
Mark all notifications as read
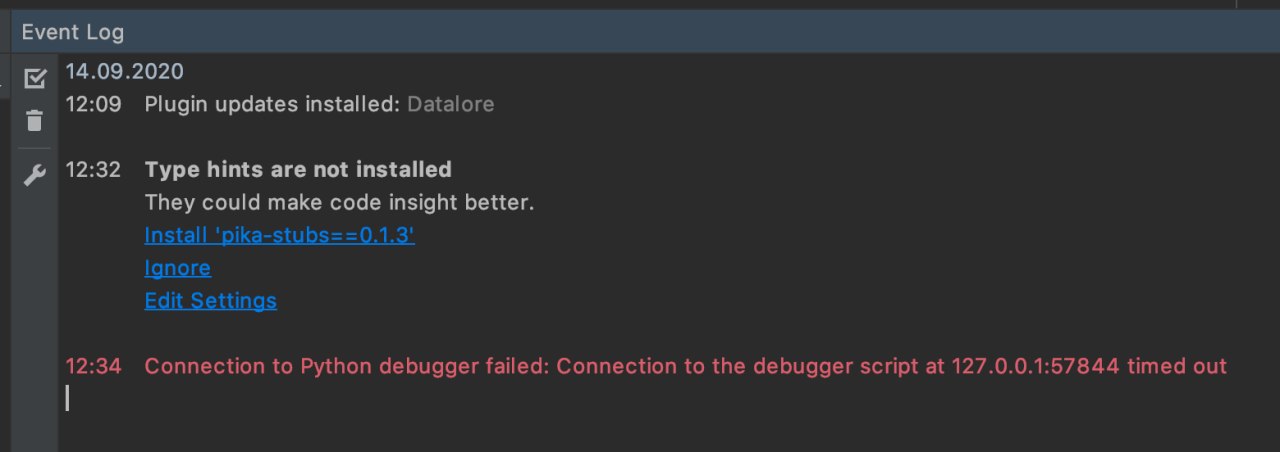tap(35, 77)
